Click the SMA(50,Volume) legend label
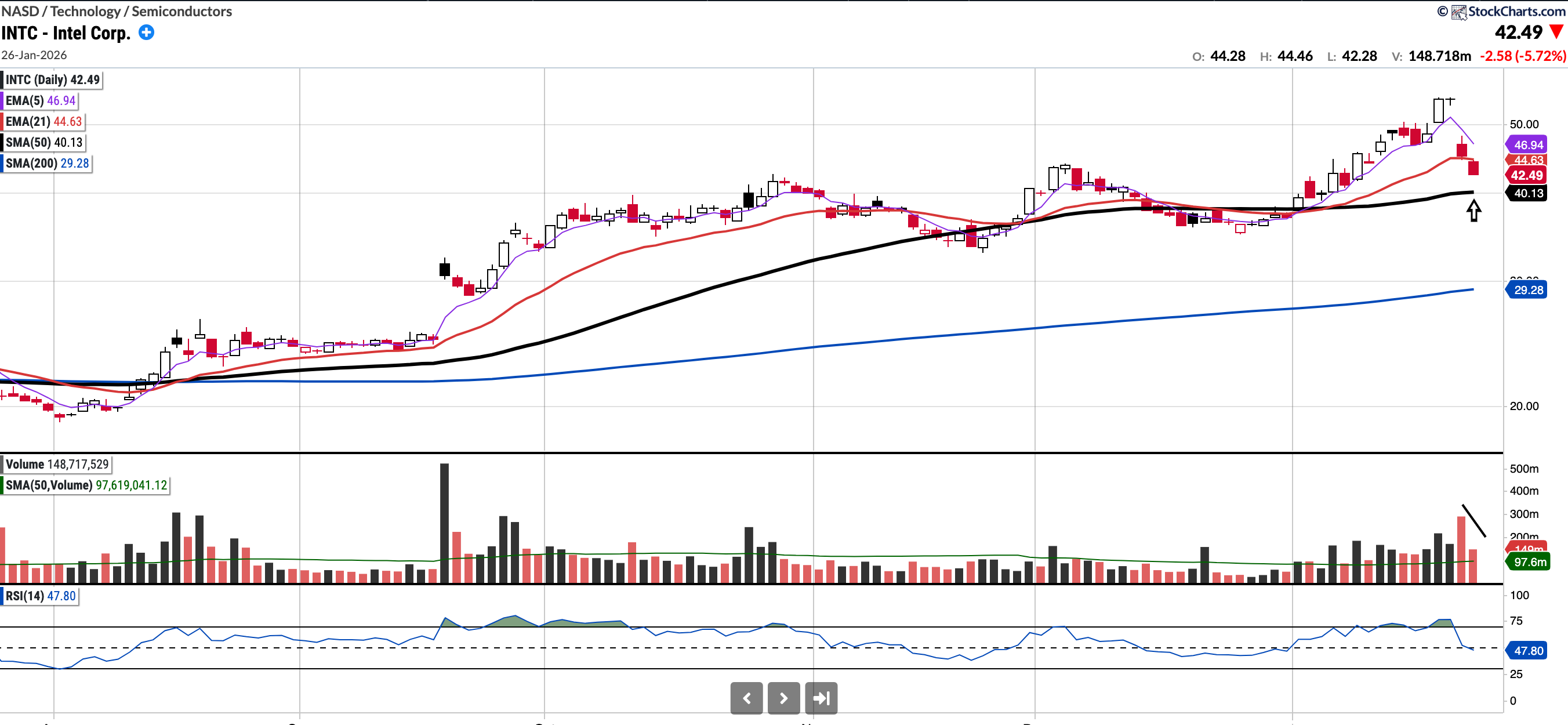This screenshot has width=1568, height=725. [x=86, y=485]
